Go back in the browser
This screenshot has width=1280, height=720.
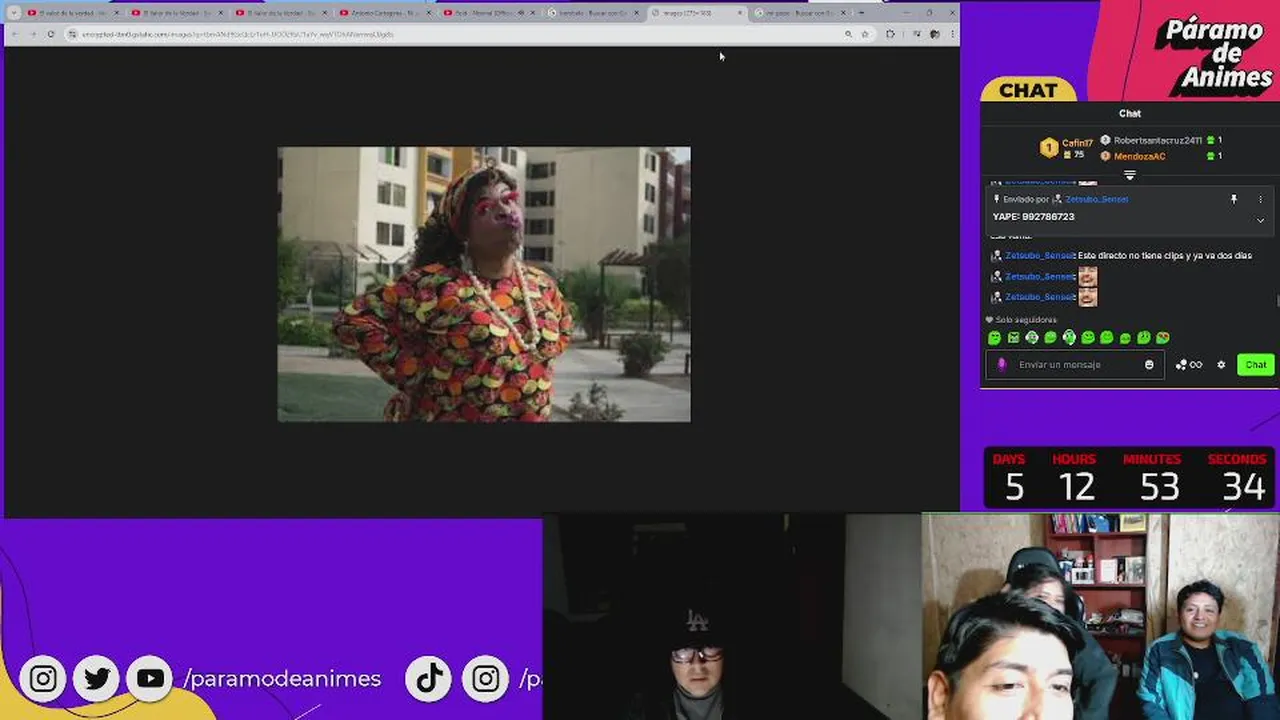point(14,34)
